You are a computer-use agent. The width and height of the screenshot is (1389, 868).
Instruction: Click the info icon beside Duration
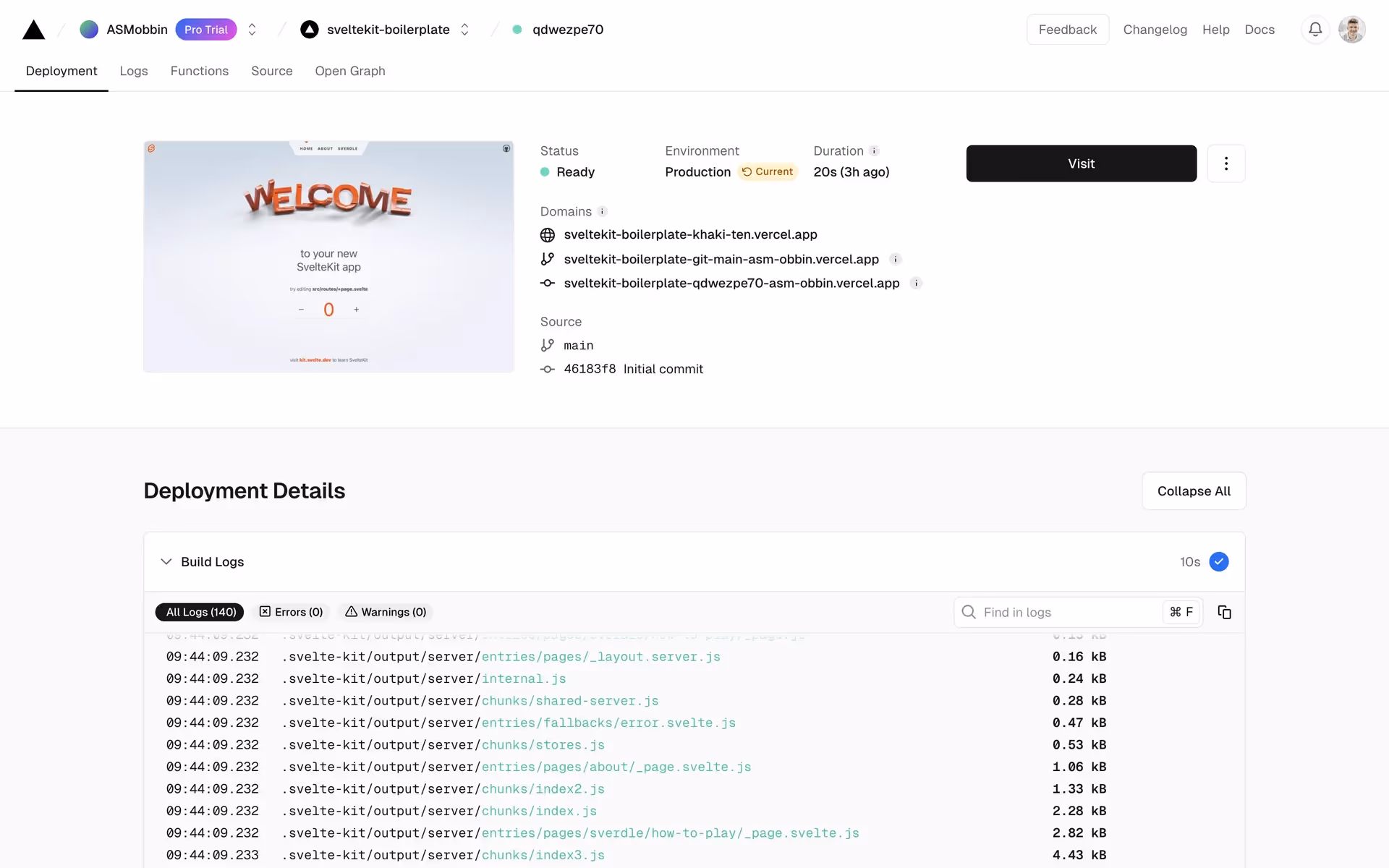click(x=874, y=151)
